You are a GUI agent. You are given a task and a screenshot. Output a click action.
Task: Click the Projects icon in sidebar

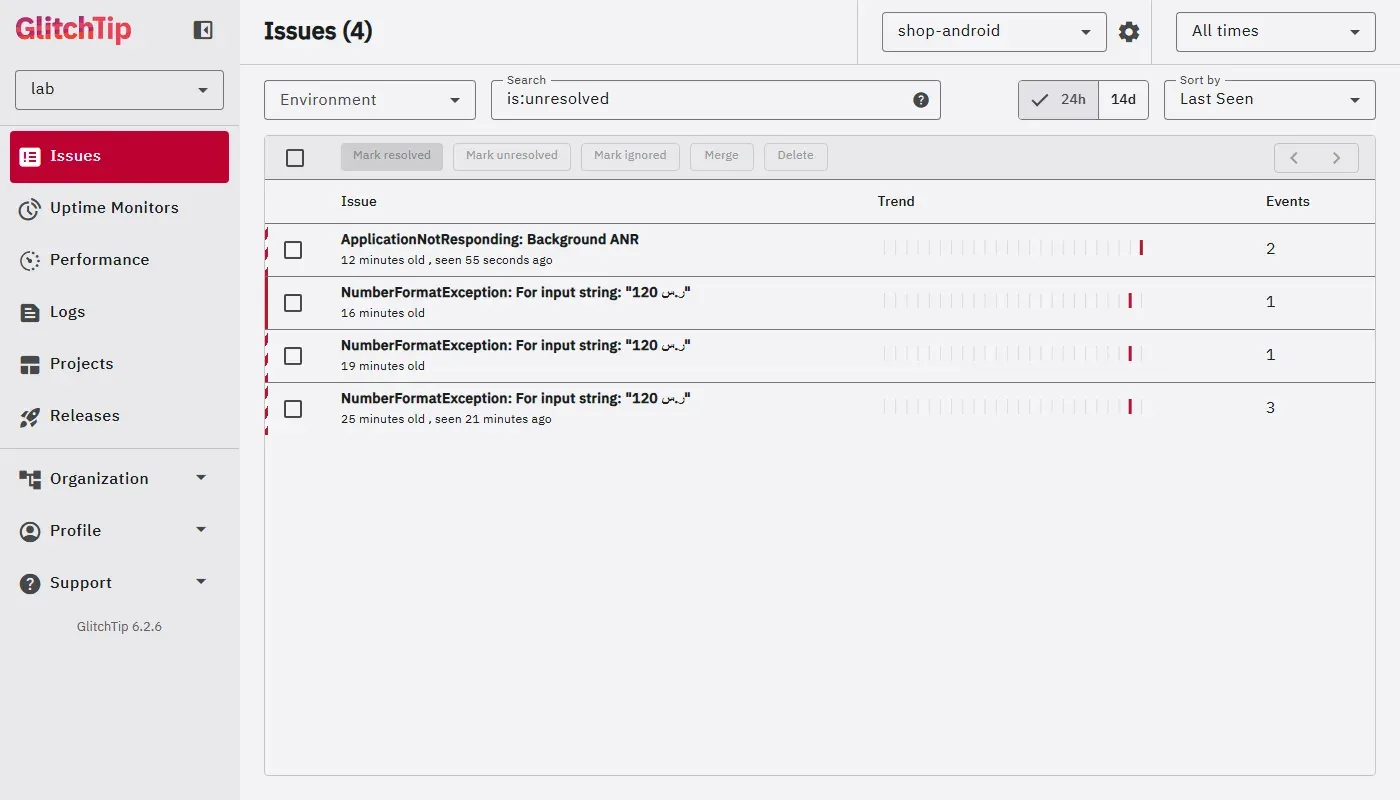point(30,365)
